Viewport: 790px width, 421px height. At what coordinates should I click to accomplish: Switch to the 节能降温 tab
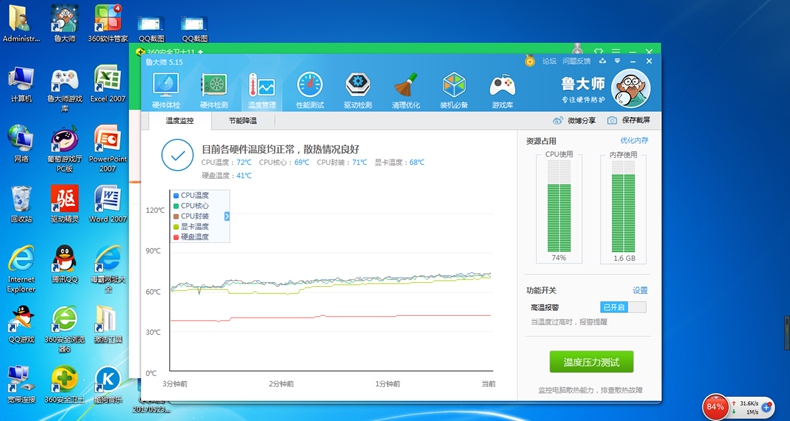click(x=242, y=121)
